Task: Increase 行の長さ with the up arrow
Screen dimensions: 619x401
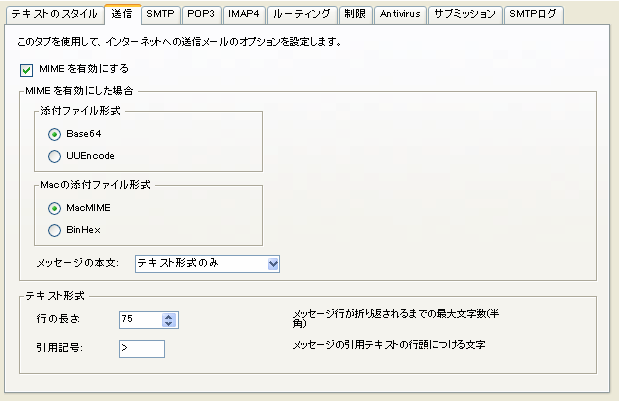Action: tap(169, 316)
